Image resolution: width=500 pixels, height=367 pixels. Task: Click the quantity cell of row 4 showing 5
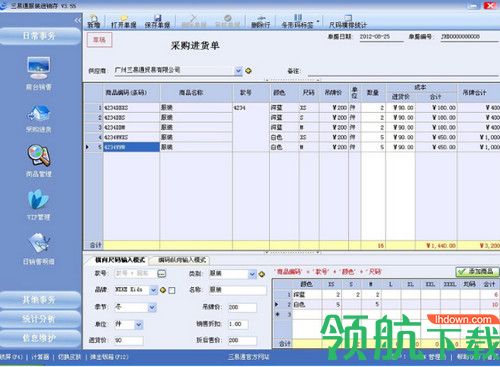373,137
